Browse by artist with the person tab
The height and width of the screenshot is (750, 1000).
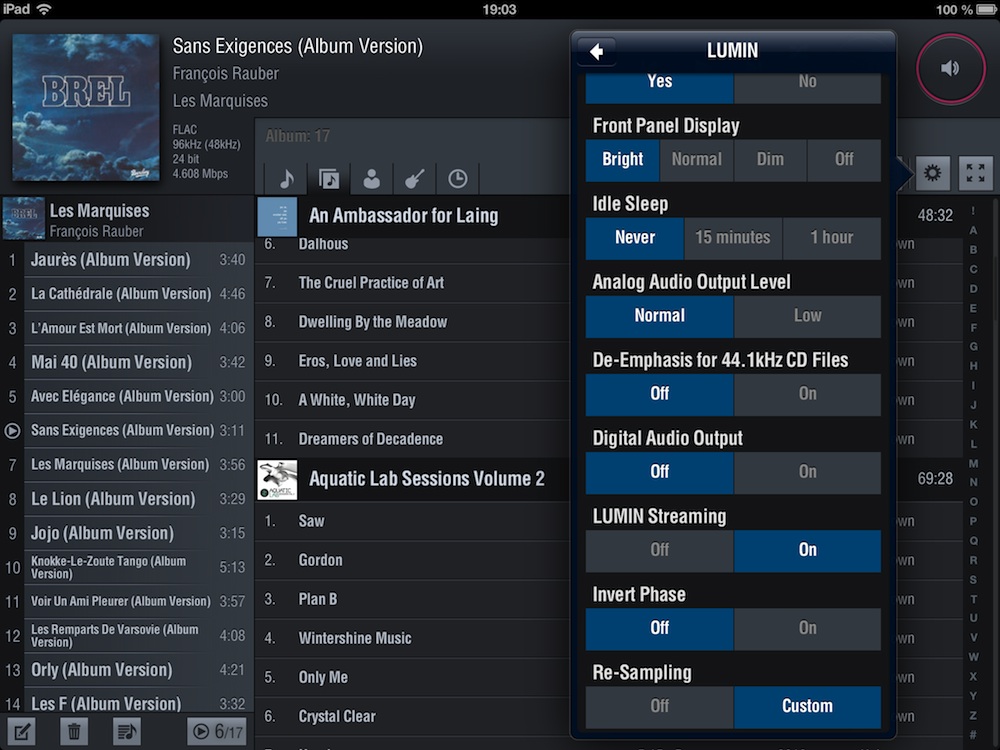372,179
